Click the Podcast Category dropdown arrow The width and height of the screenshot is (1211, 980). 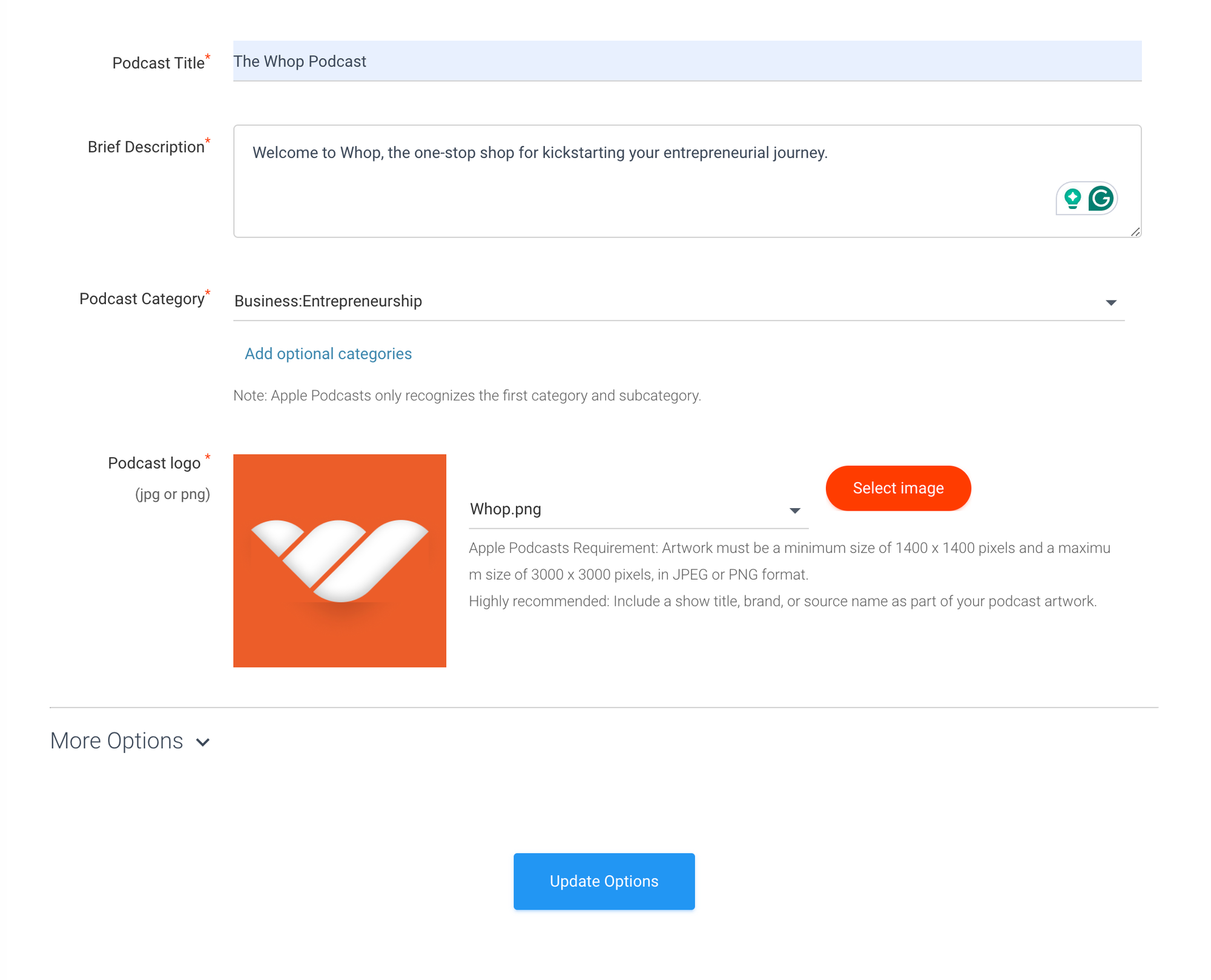[x=1110, y=302]
